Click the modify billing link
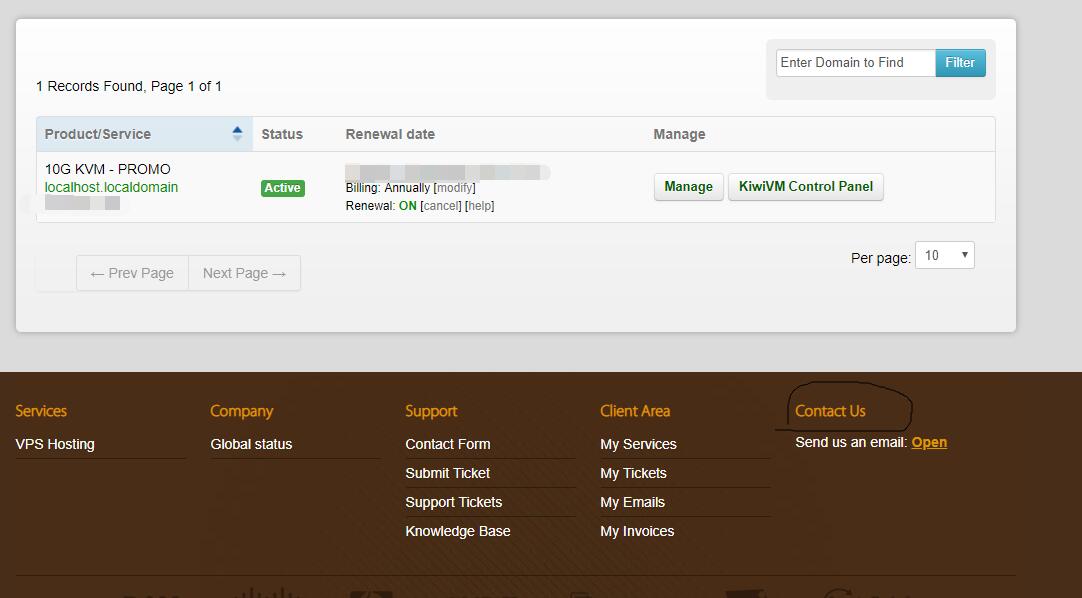The height and width of the screenshot is (598, 1082). (x=455, y=188)
